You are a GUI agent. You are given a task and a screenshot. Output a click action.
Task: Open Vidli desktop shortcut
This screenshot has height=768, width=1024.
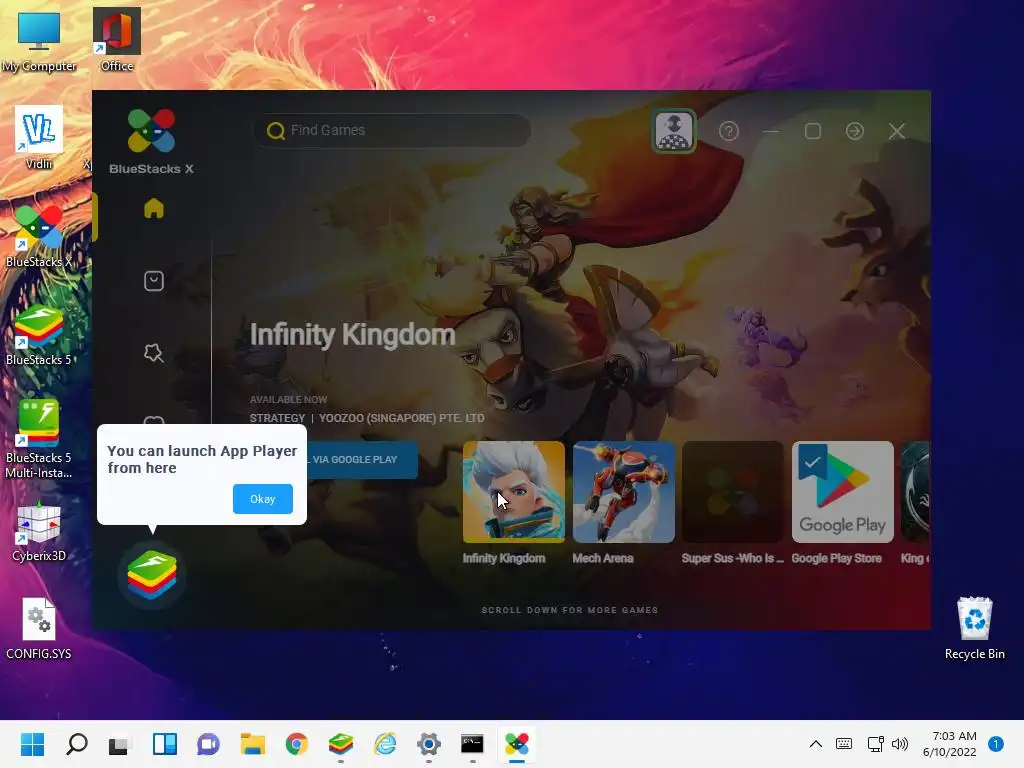tap(39, 138)
